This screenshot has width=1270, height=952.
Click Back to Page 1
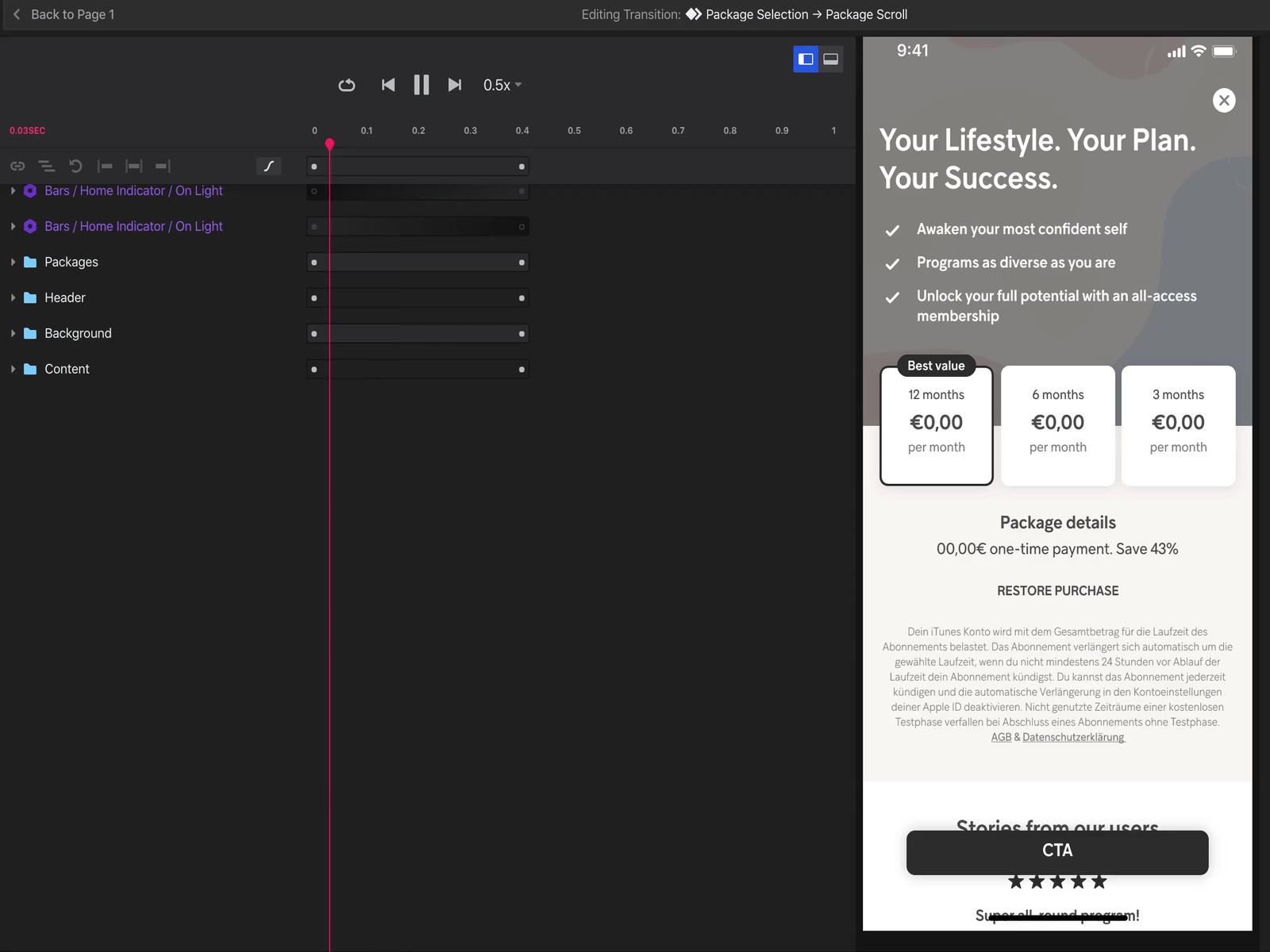tap(63, 14)
